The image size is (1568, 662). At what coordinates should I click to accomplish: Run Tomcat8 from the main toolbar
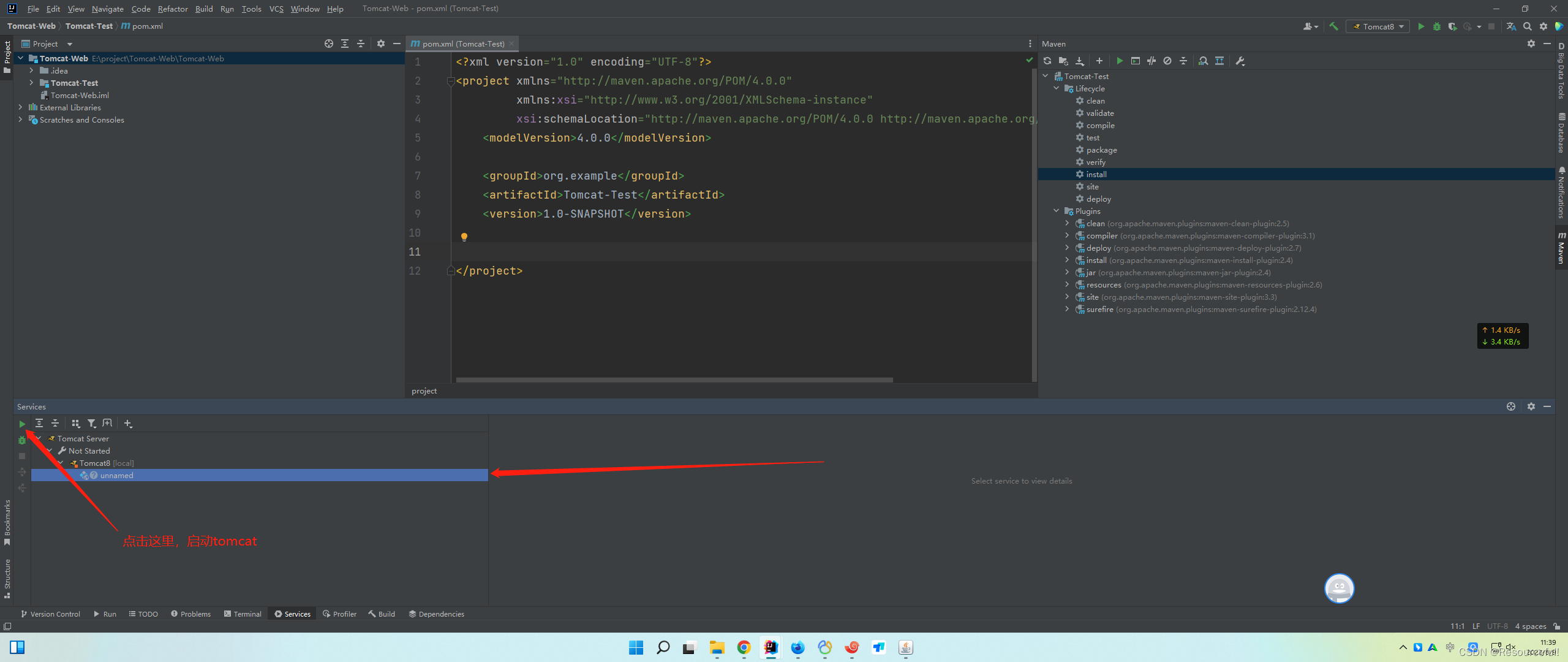coord(1421,26)
